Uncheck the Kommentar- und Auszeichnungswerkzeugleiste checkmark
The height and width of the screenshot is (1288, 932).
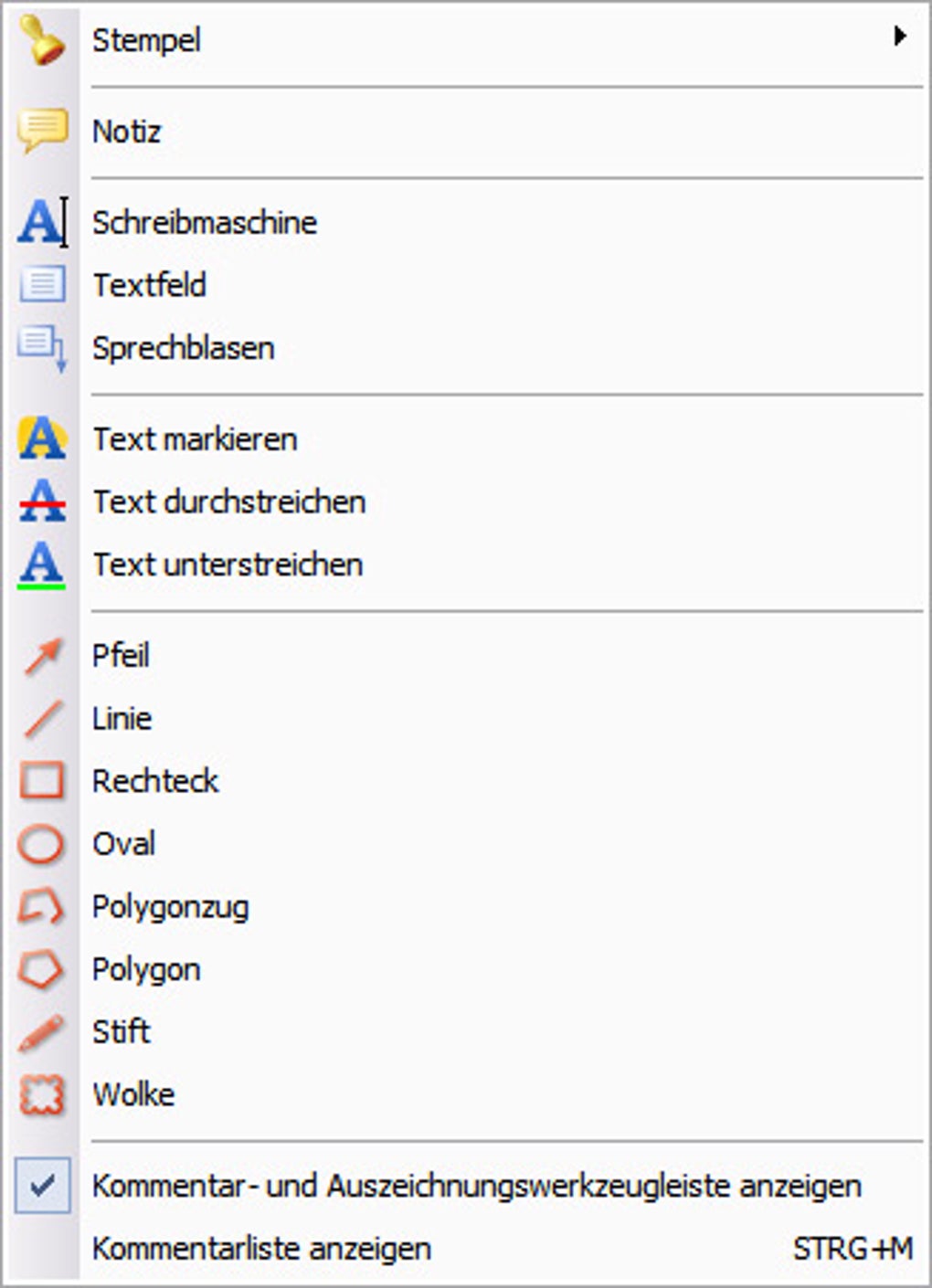pyautogui.click(x=42, y=1186)
